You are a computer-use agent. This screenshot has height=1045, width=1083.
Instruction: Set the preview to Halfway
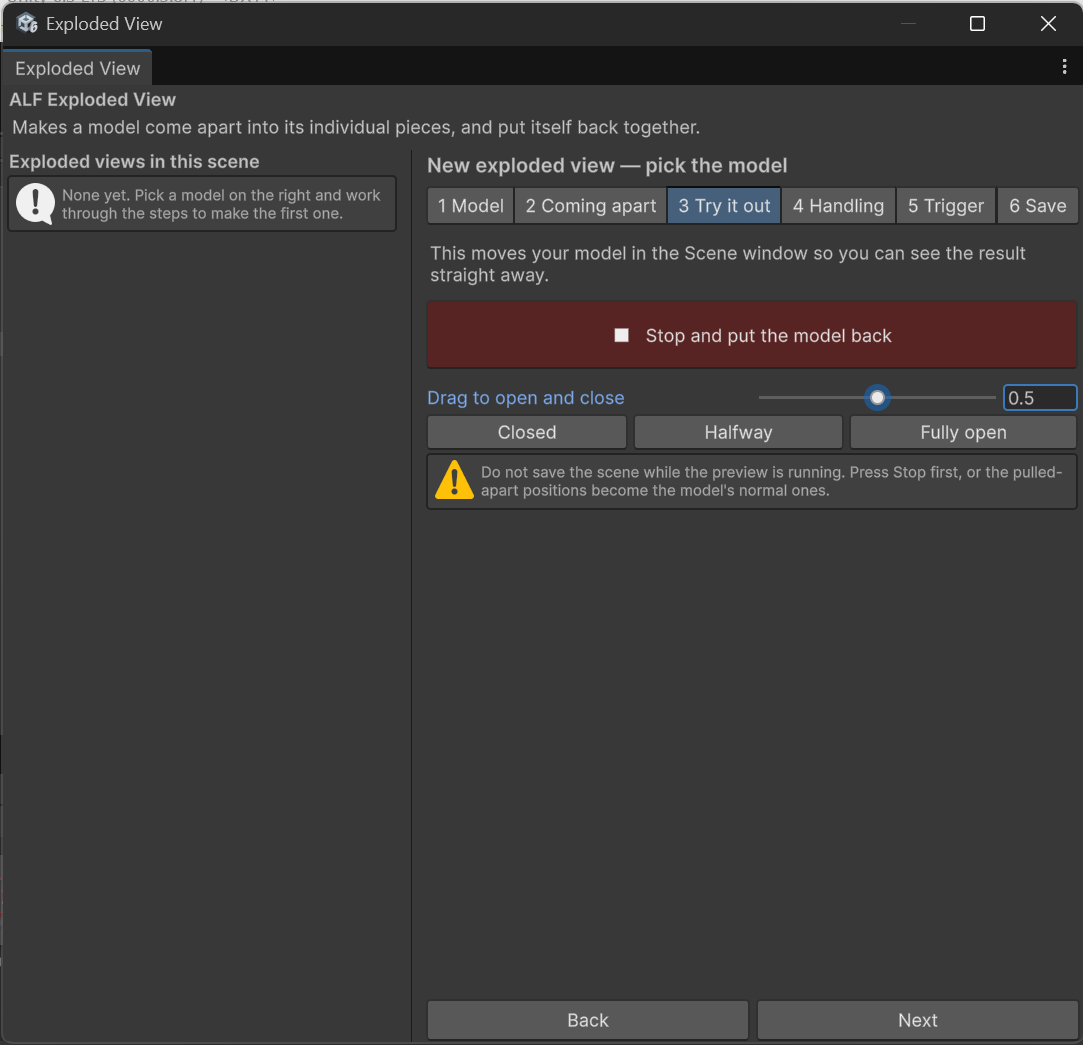point(738,432)
